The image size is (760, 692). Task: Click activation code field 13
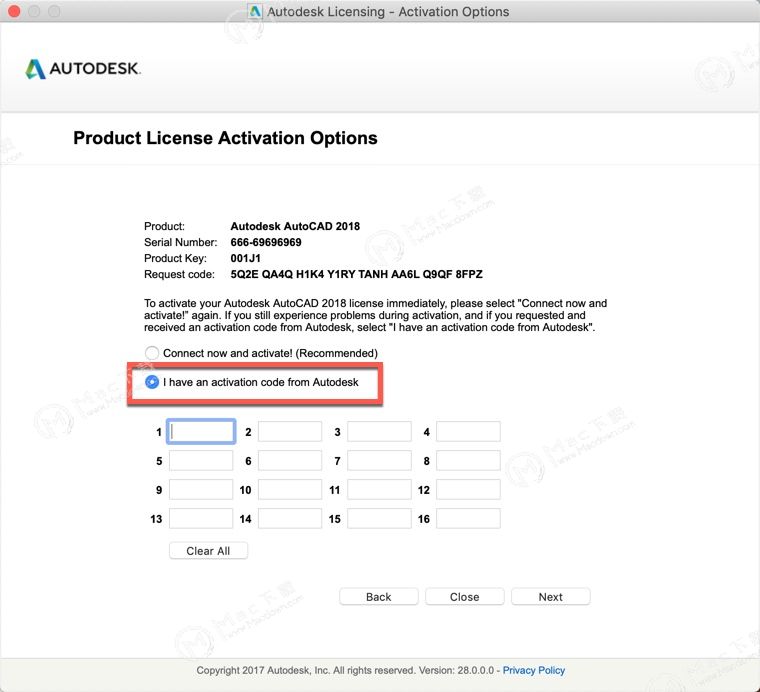coord(201,519)
